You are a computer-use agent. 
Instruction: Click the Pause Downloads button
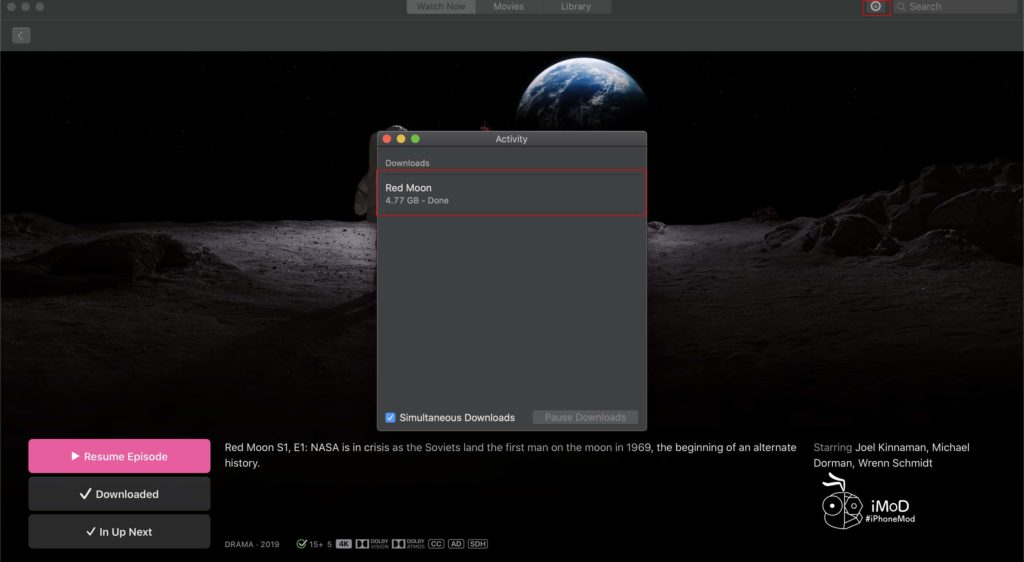pyautogui.click(x=585, y=418)
